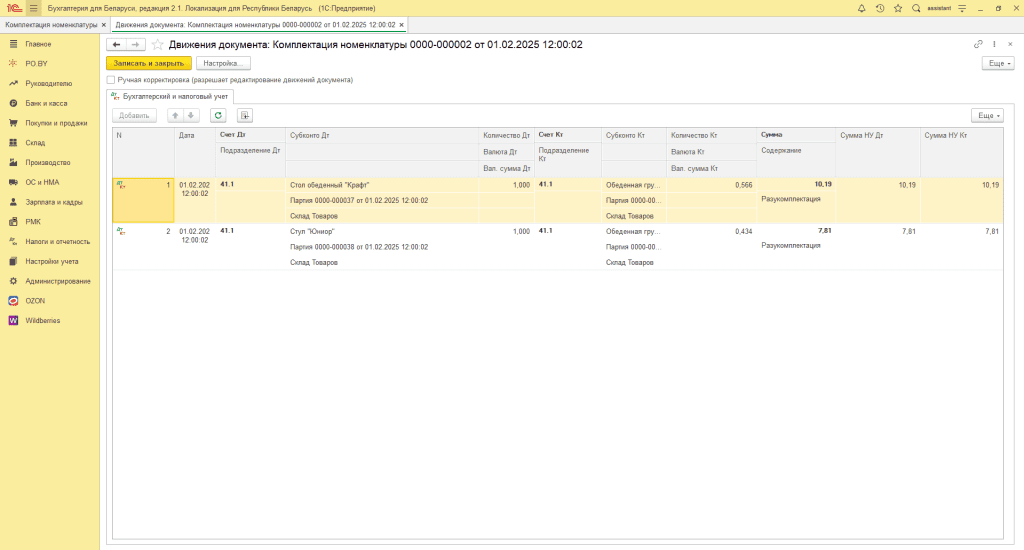Close the Движения документа tab
1024x550 pixels.
point(402,25)
